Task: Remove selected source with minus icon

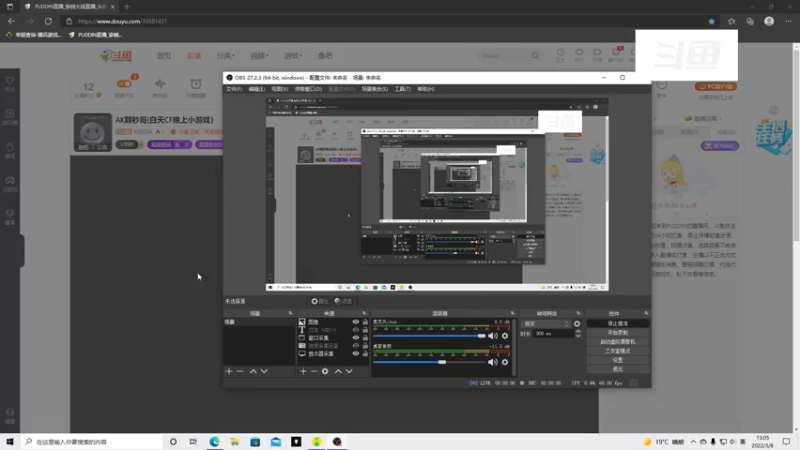Action: (x=314, y=371)
